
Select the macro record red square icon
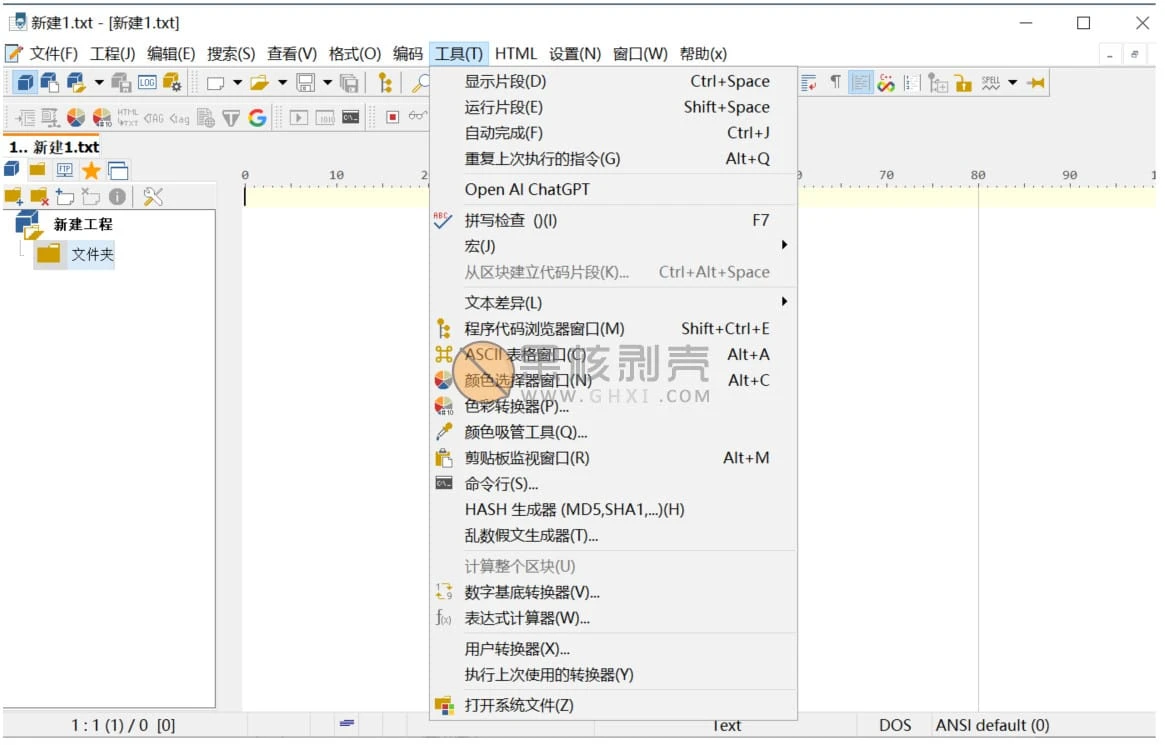pos(393,118)
